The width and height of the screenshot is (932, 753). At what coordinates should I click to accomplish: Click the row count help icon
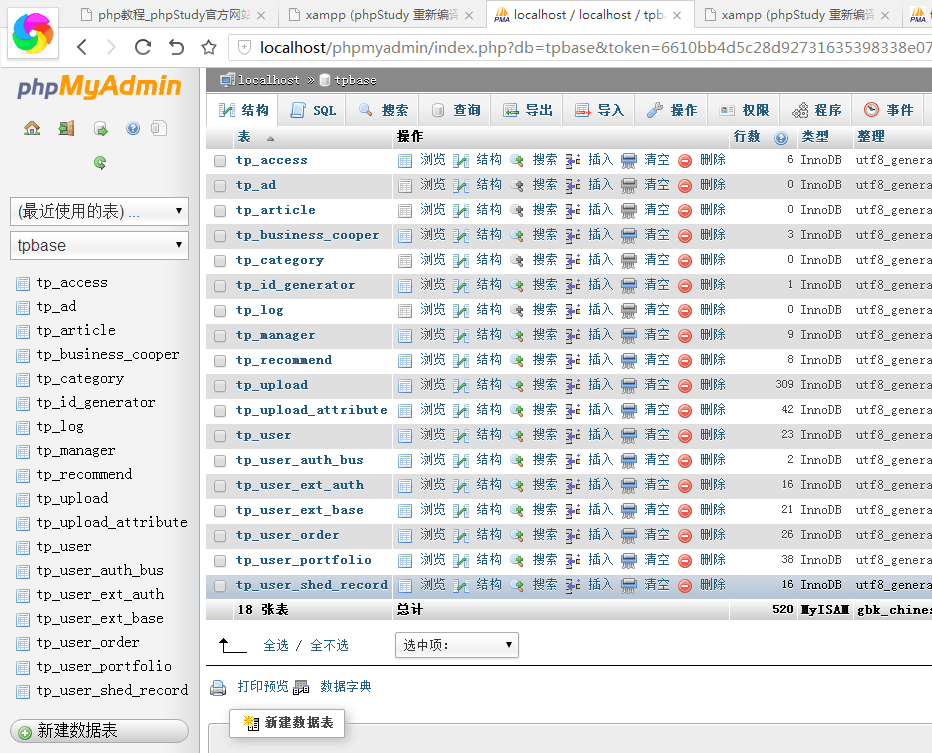coord(781,138)
